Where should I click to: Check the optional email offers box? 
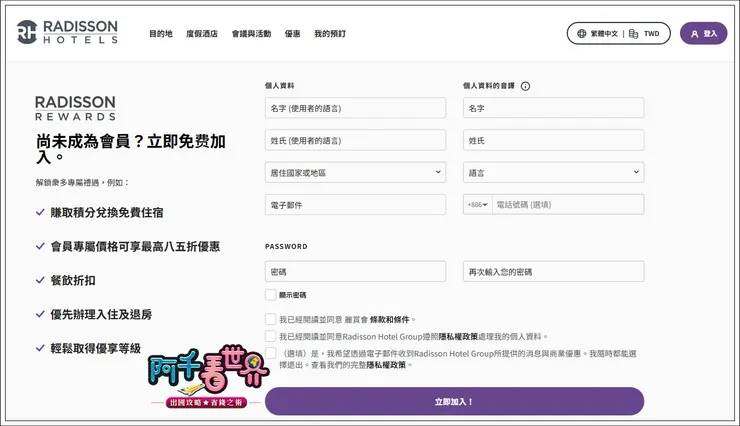click(270, 353)
